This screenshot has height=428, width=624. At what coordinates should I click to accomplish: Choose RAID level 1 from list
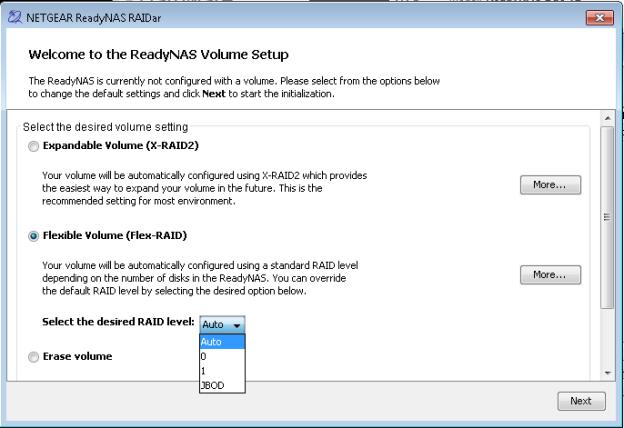222,371
